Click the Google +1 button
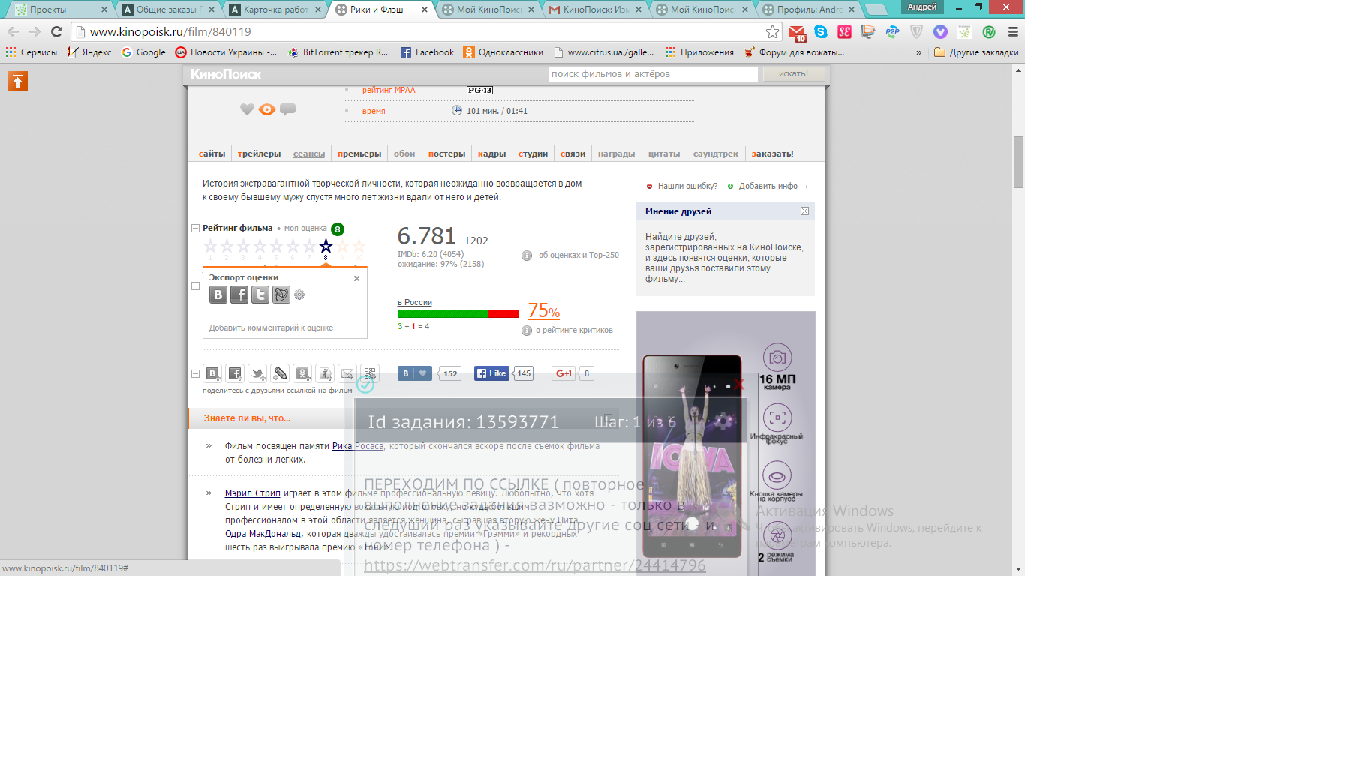 (x=564, y=373)
